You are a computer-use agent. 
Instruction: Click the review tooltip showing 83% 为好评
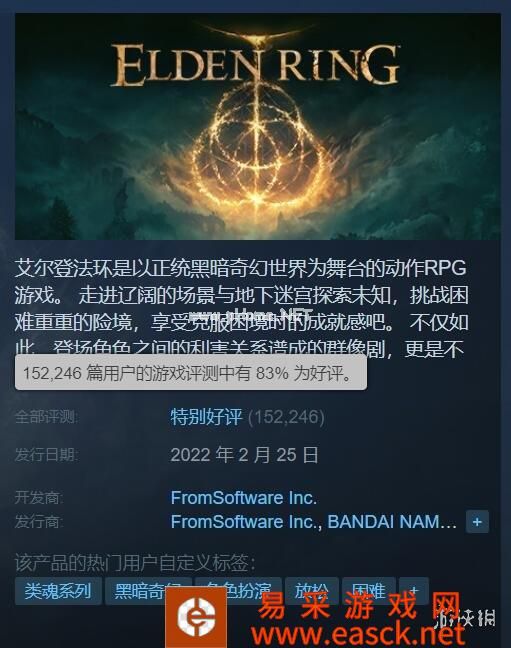(x=191, y=372)
